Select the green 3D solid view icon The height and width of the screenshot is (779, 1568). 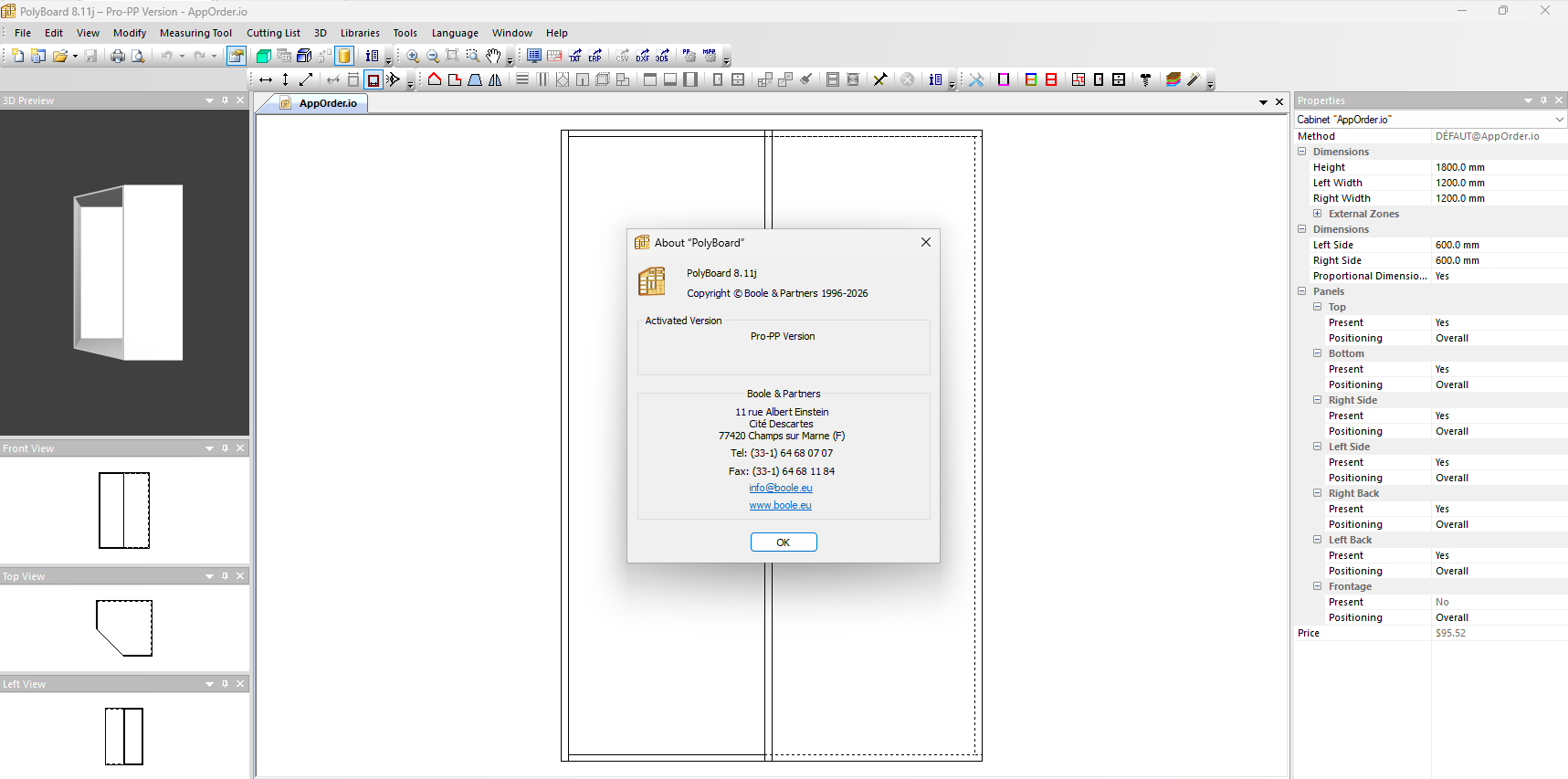pos(263,56)
